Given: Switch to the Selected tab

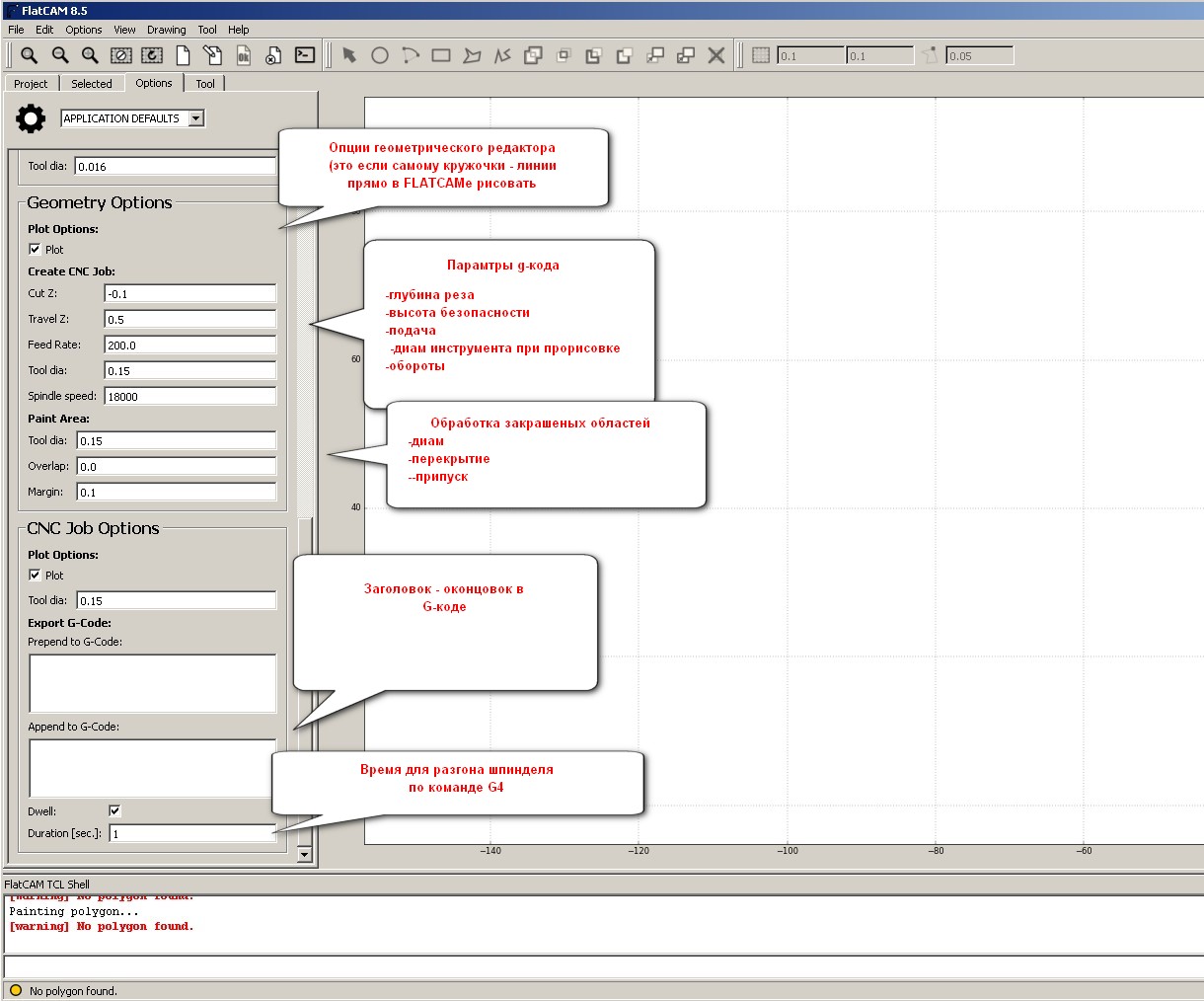Looking at the screenshot, I should 92,84.
